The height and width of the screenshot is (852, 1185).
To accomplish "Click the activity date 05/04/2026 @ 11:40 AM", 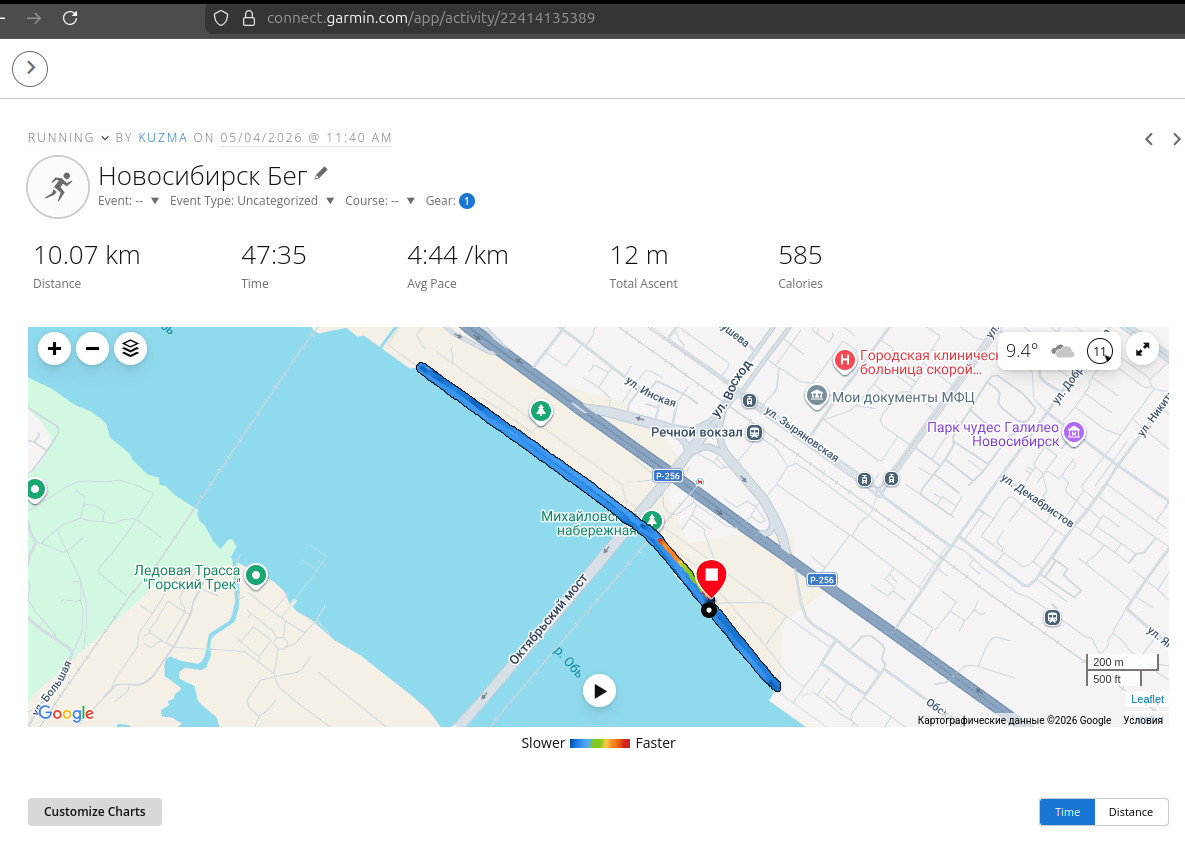I will pyautogui.click(x=306, y=138).
